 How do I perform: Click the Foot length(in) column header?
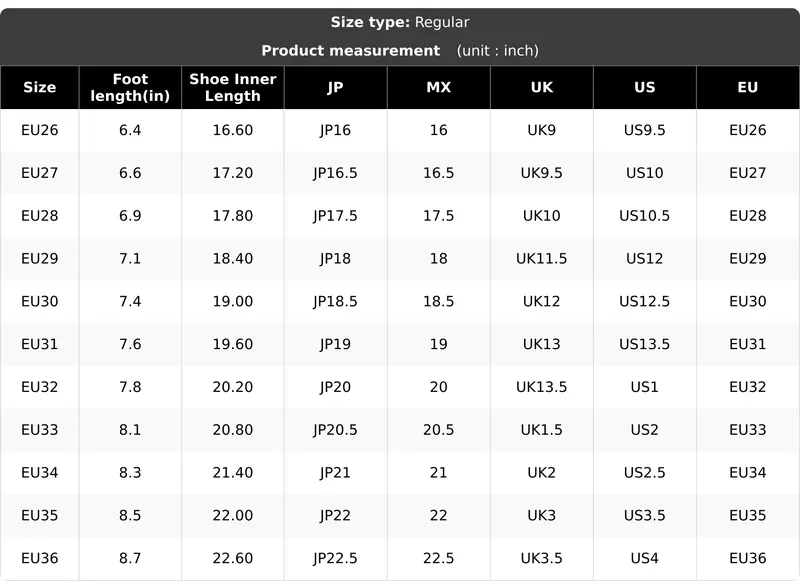pos(130,87)
